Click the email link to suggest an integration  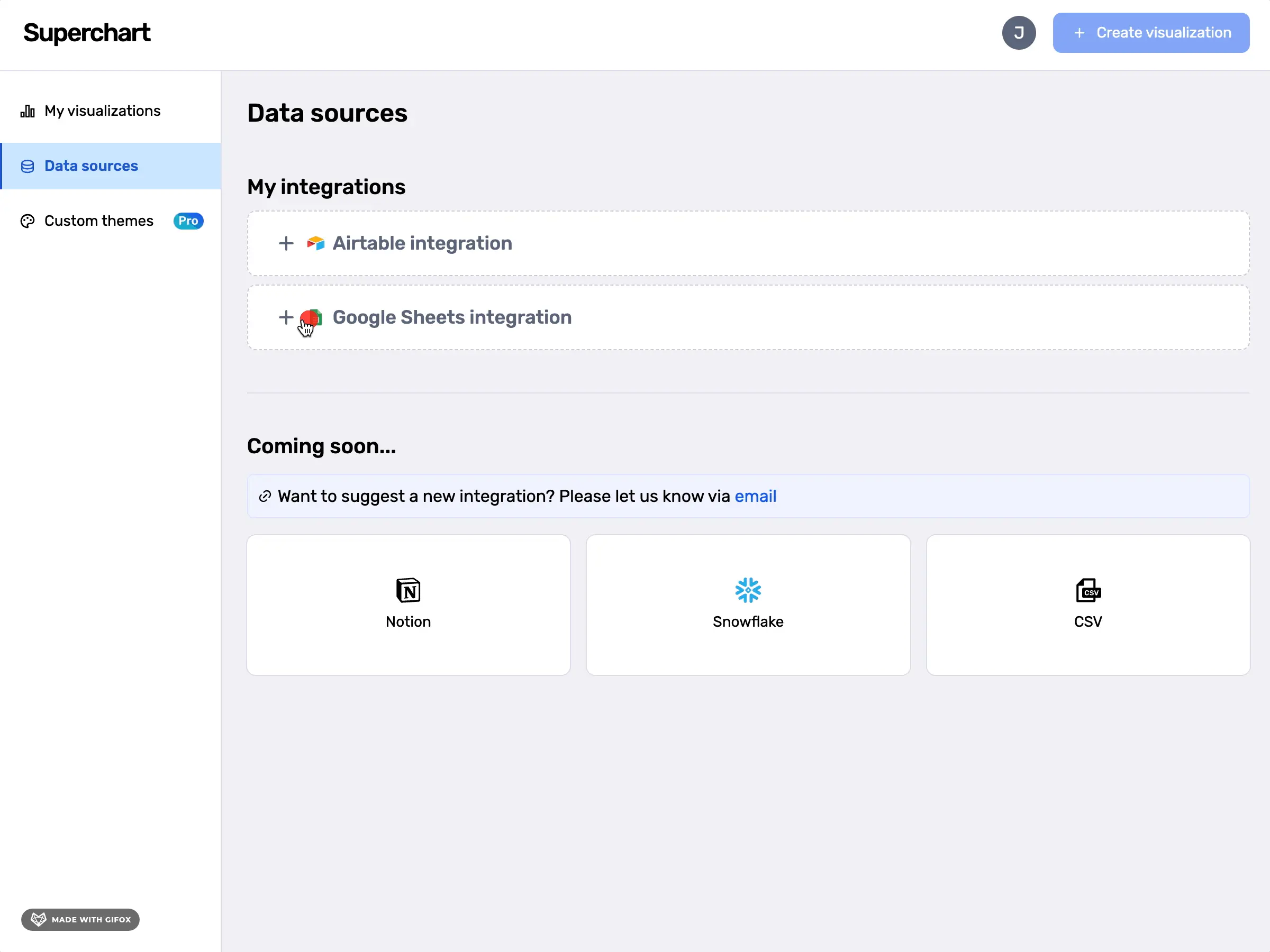[x=755, y=497]
